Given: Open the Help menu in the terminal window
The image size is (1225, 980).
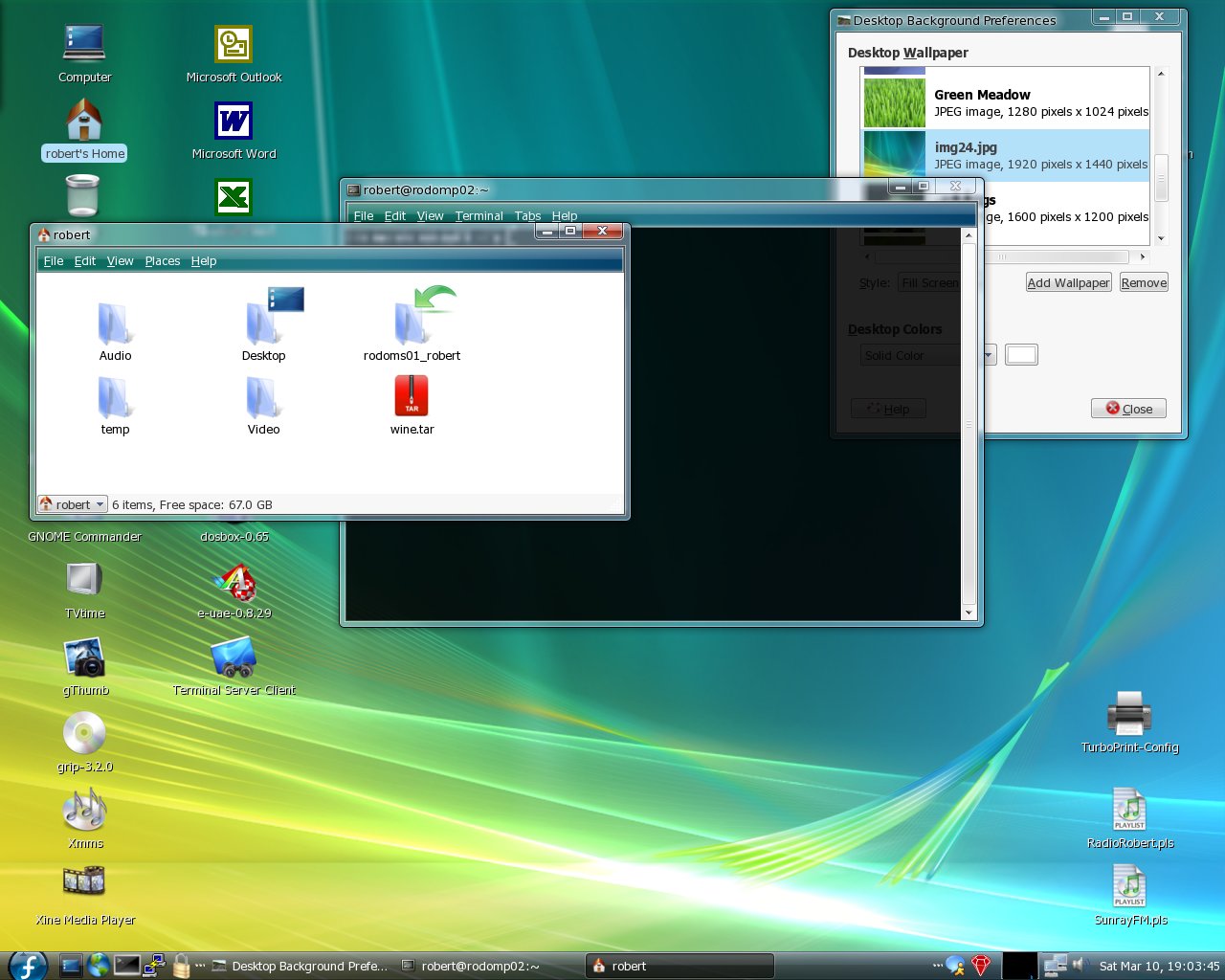Looking at the screenshot, I should pyautogui.click(x=565, y=216).
